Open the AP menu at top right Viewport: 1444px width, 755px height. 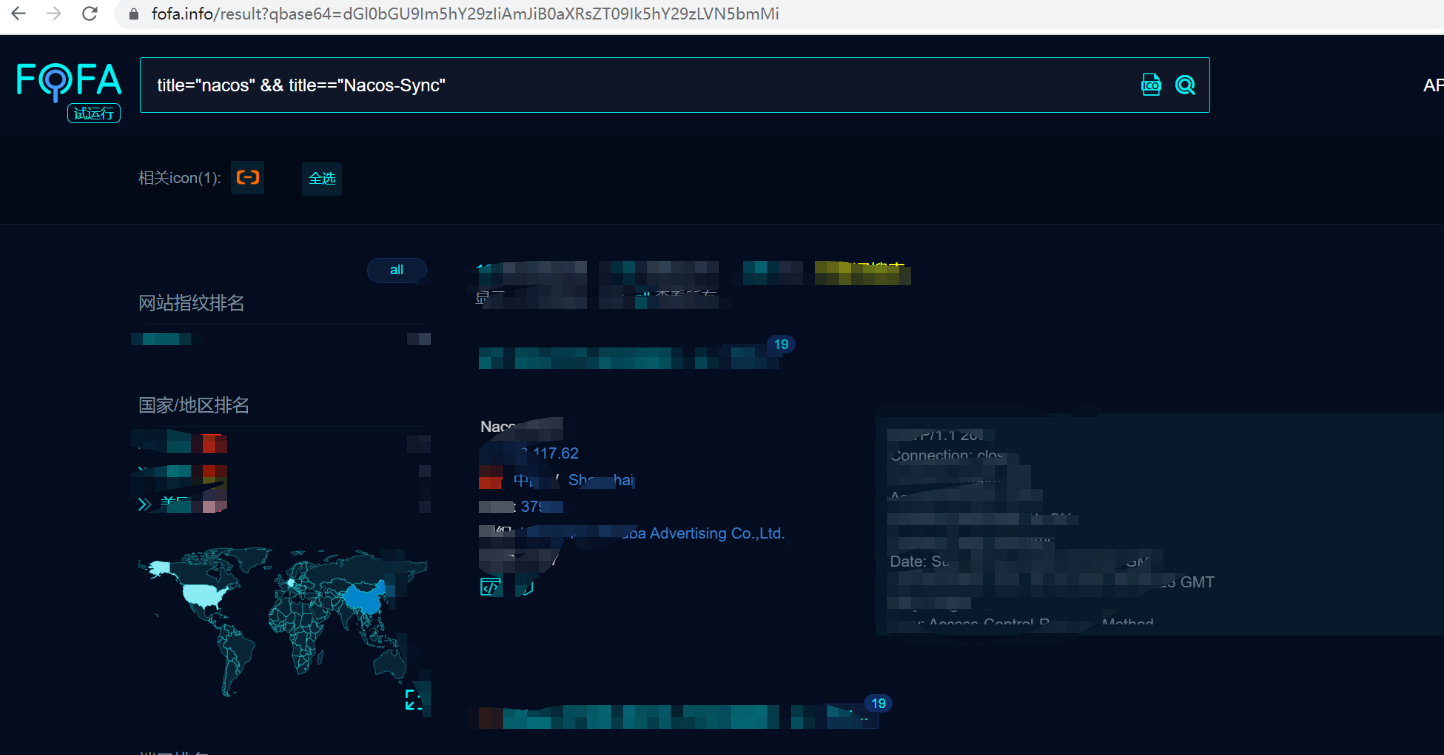(1432, 84)
